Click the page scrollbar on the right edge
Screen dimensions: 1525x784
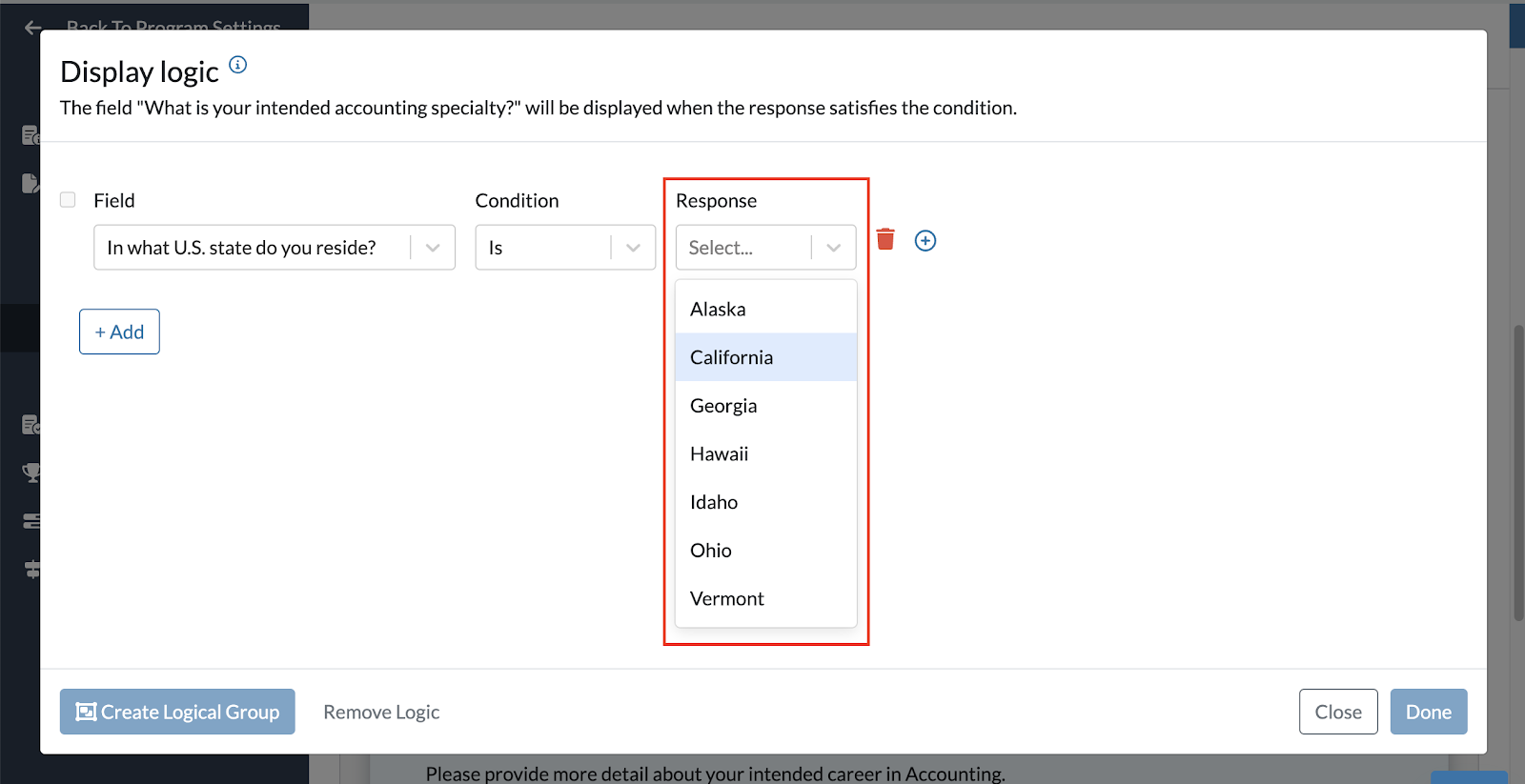[x=1518, y=473]
